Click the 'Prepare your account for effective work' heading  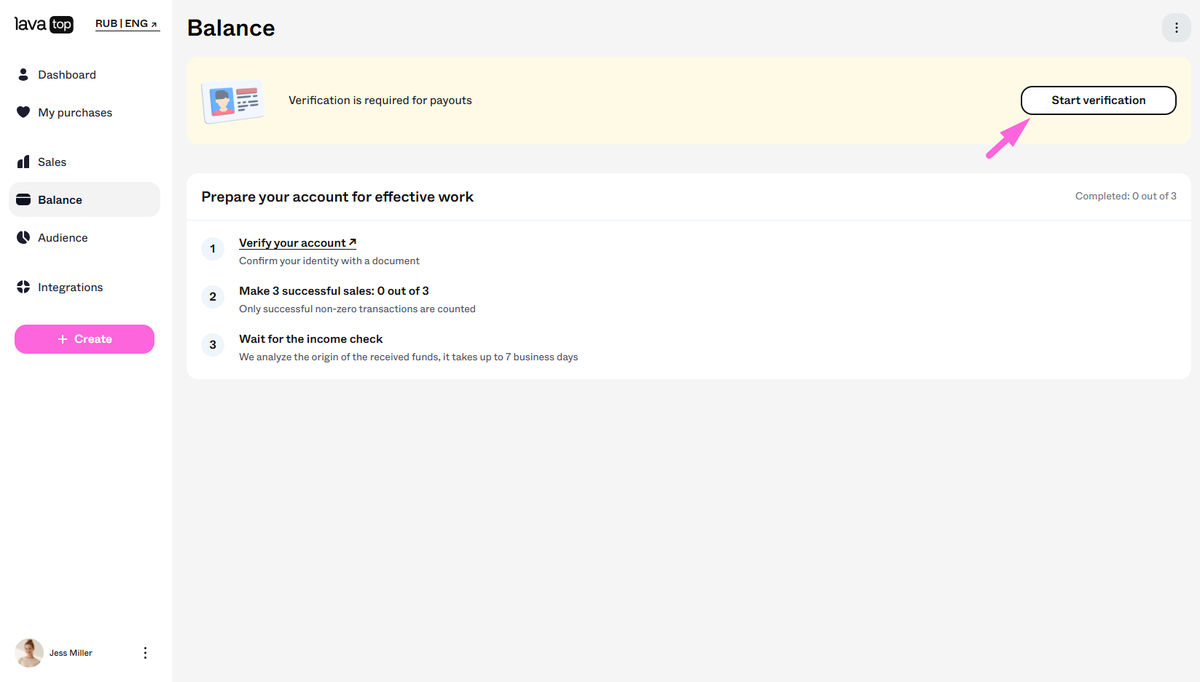pyautogui.click(x=337, y=197)
